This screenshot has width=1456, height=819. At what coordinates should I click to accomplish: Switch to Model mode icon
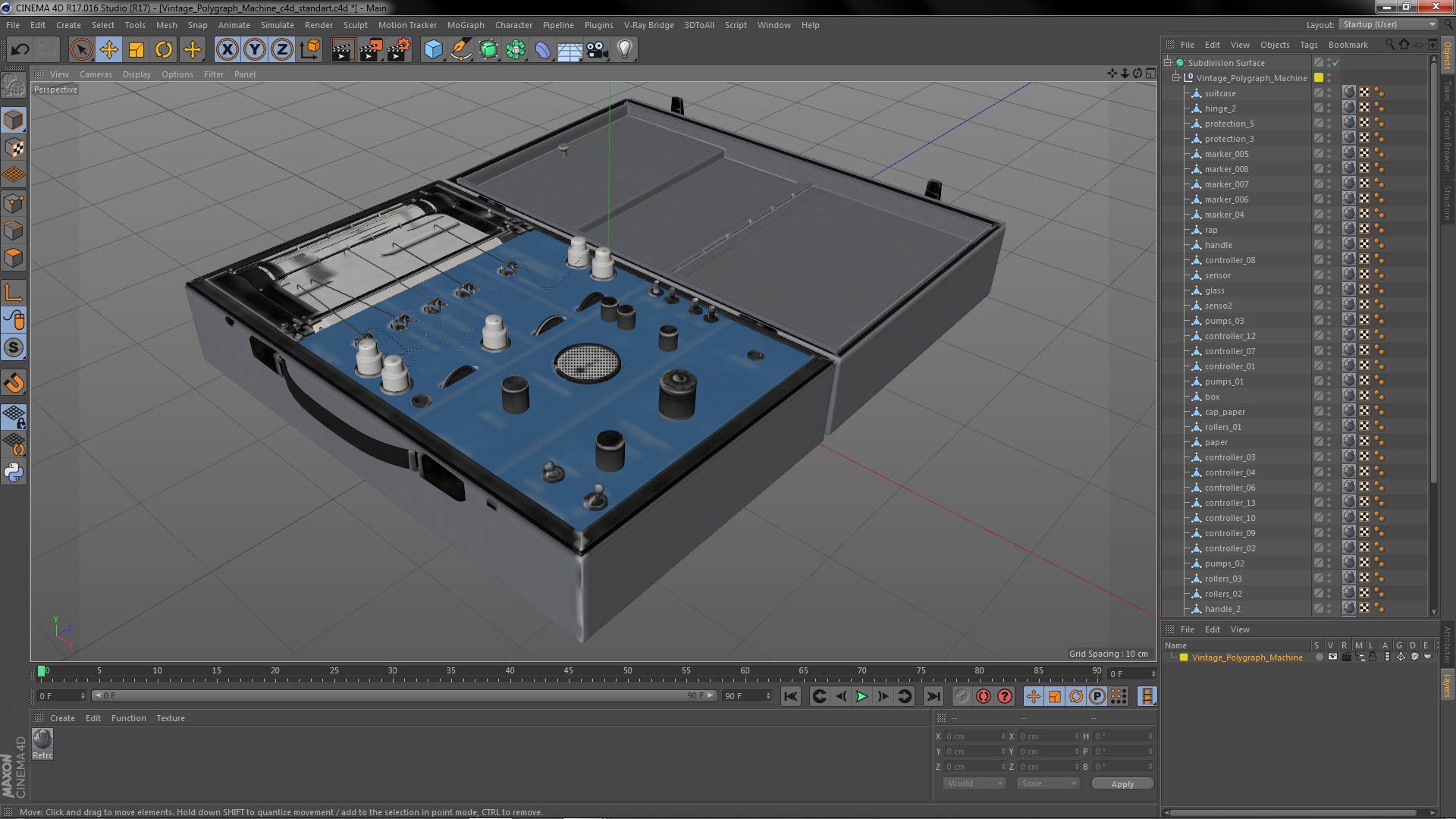tap(14, 120)
